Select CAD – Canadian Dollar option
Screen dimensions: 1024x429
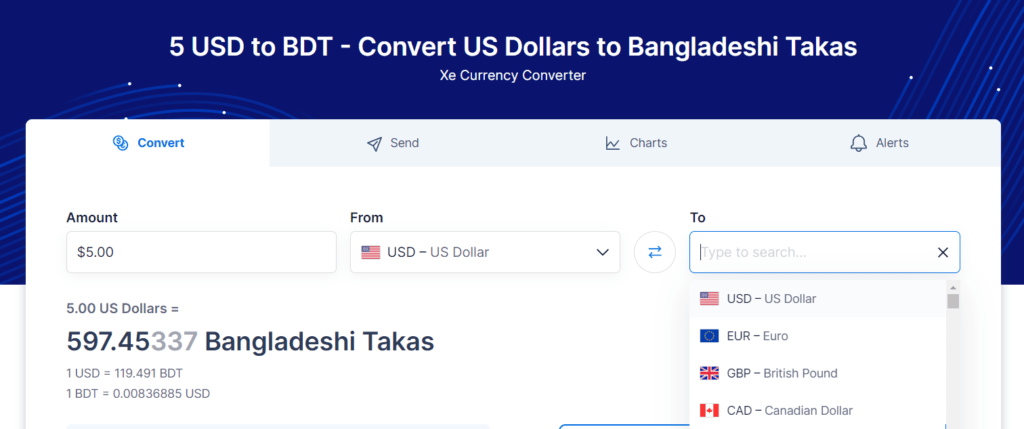coord(817,411)
